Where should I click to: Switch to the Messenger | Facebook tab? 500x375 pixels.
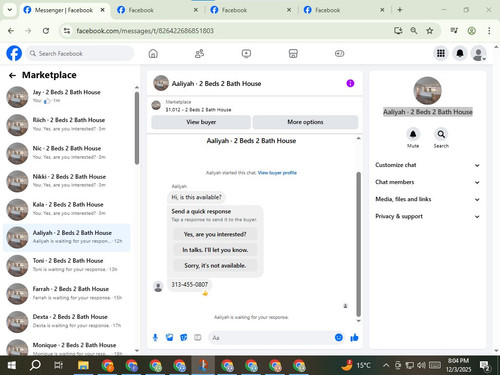click(64, 10)
